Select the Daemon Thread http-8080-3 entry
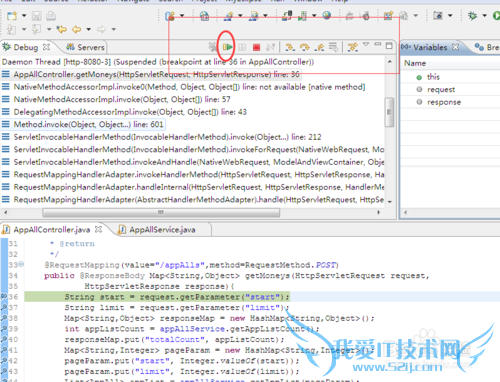 [158, 62]
